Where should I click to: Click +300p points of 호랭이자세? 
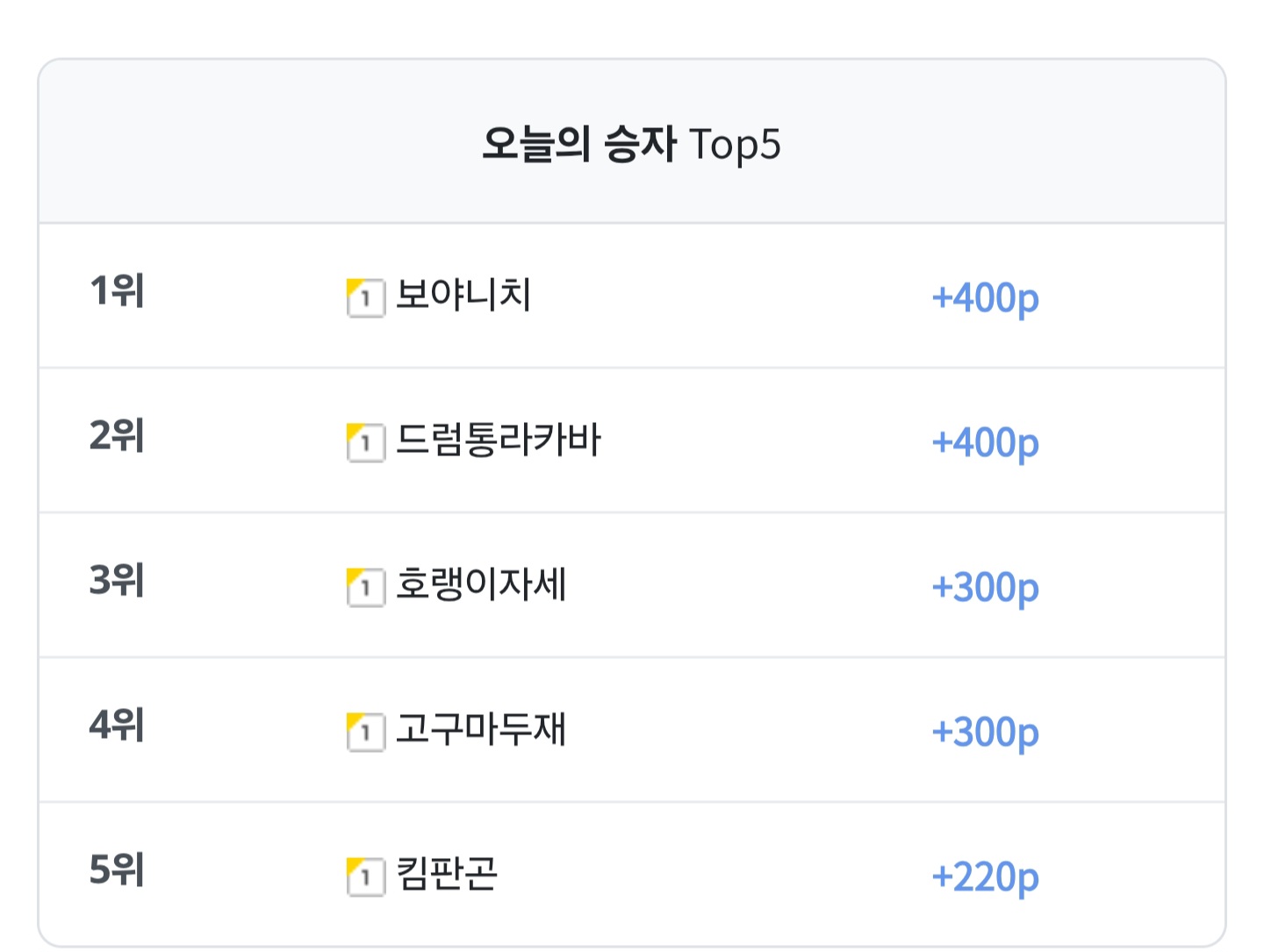985,588
